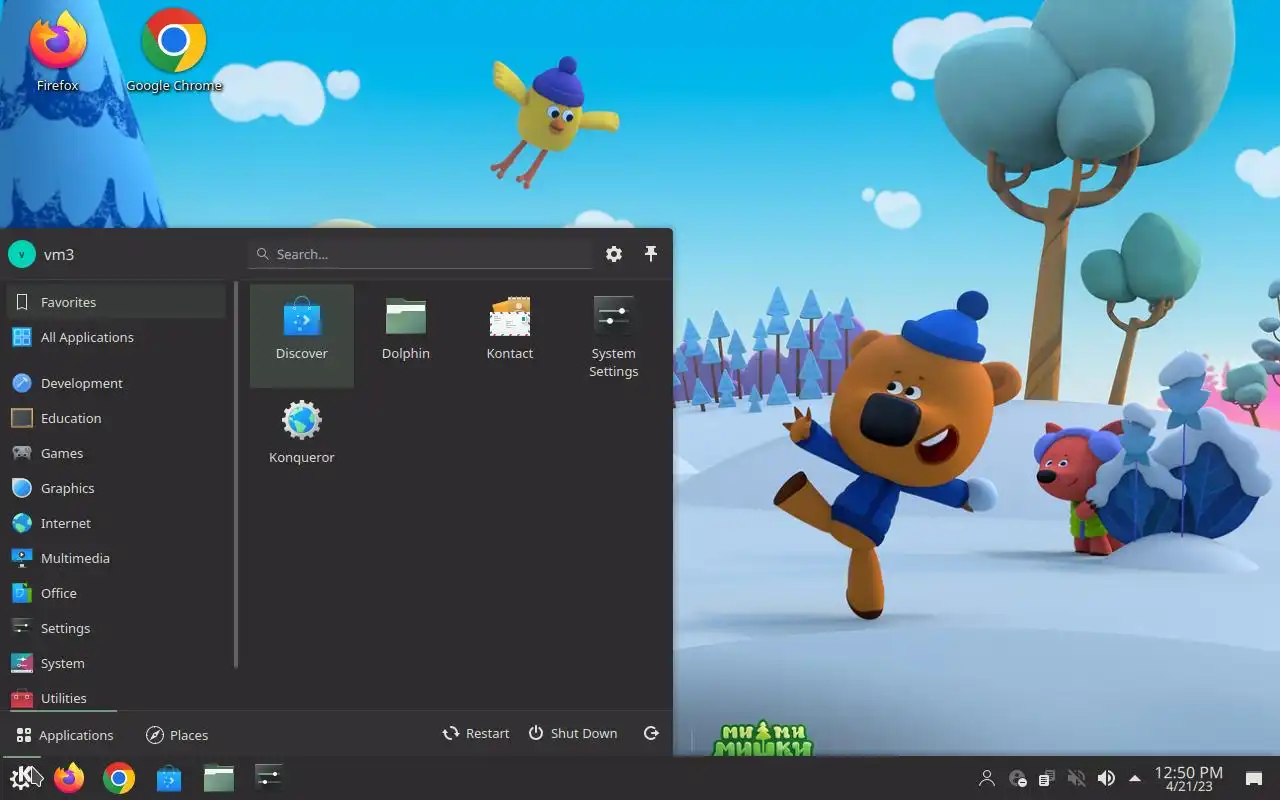Open Firefox desktop shortcut

(57, 52)
